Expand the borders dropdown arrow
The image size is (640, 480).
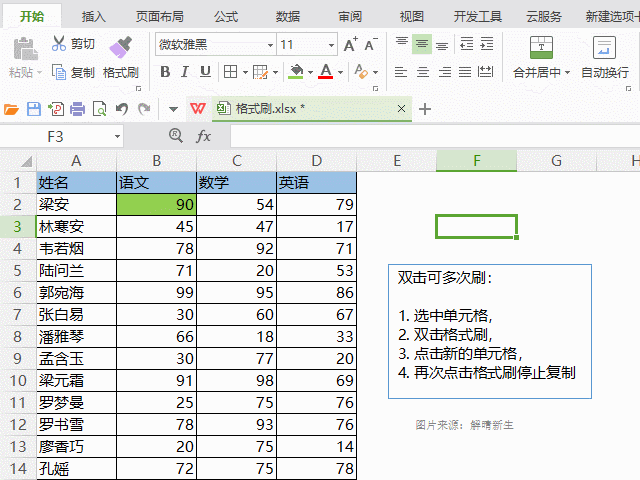tap(245, 73)
